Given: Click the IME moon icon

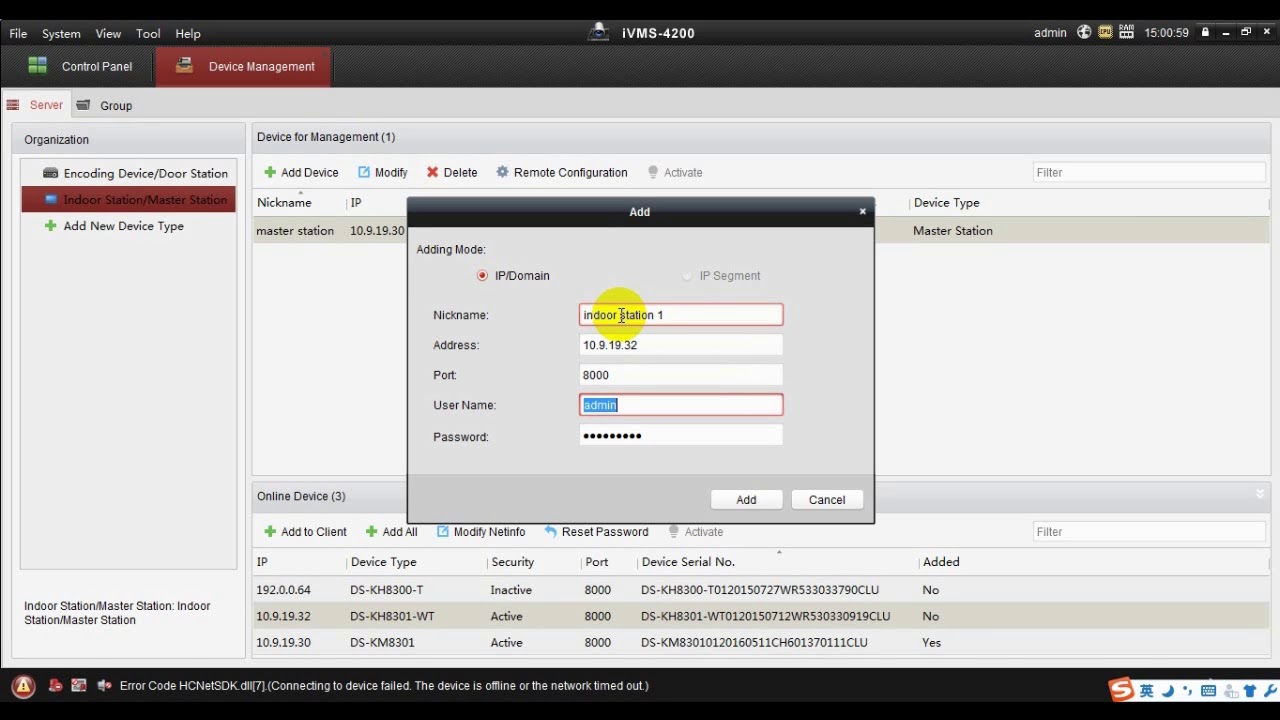Looking at the screenshot, I should [1167, 691].
